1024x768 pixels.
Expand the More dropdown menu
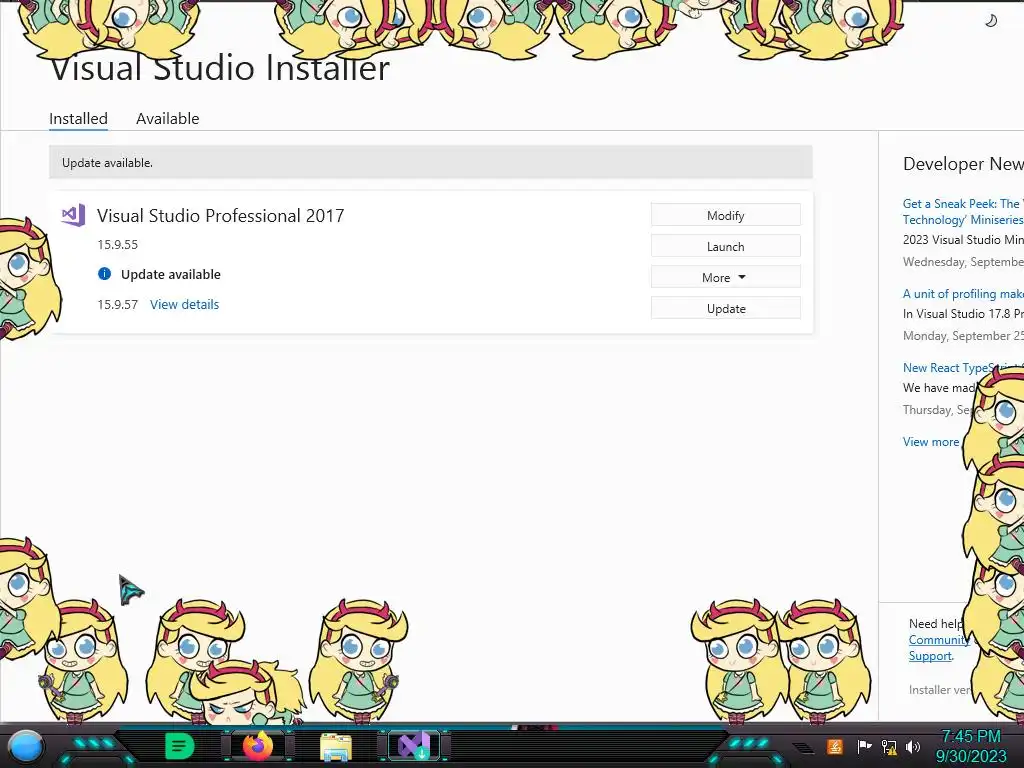(x=726, y=278)
